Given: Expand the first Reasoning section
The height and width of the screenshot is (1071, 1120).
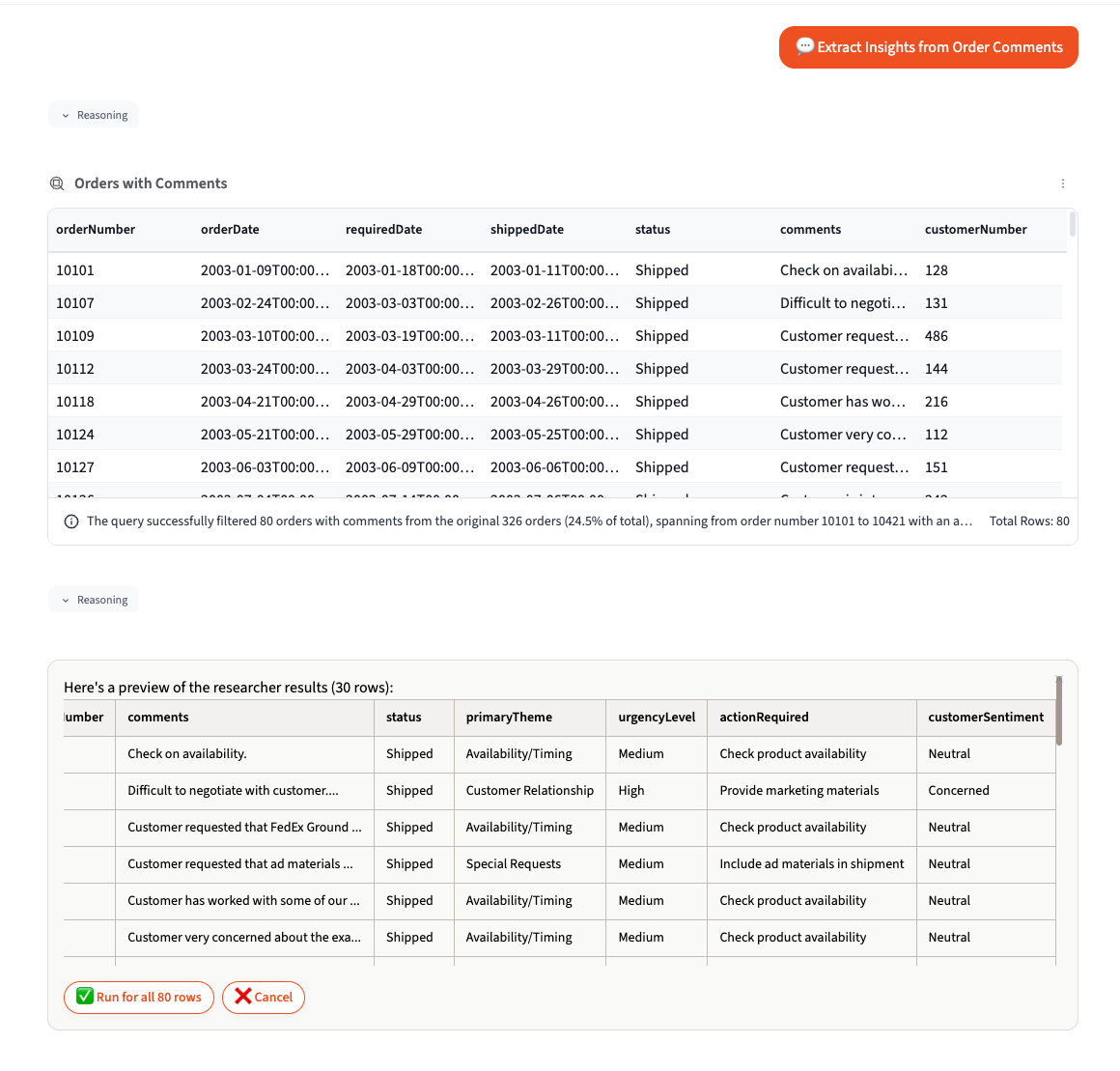Looking at the screenshot, I should pyautogui.click(x=94, y=114).
